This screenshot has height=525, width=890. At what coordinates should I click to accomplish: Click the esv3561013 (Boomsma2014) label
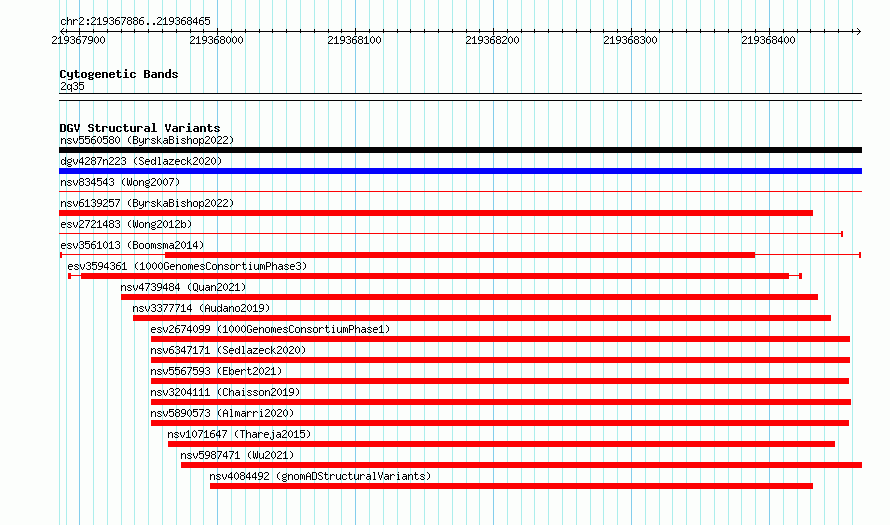click(132, 245)
